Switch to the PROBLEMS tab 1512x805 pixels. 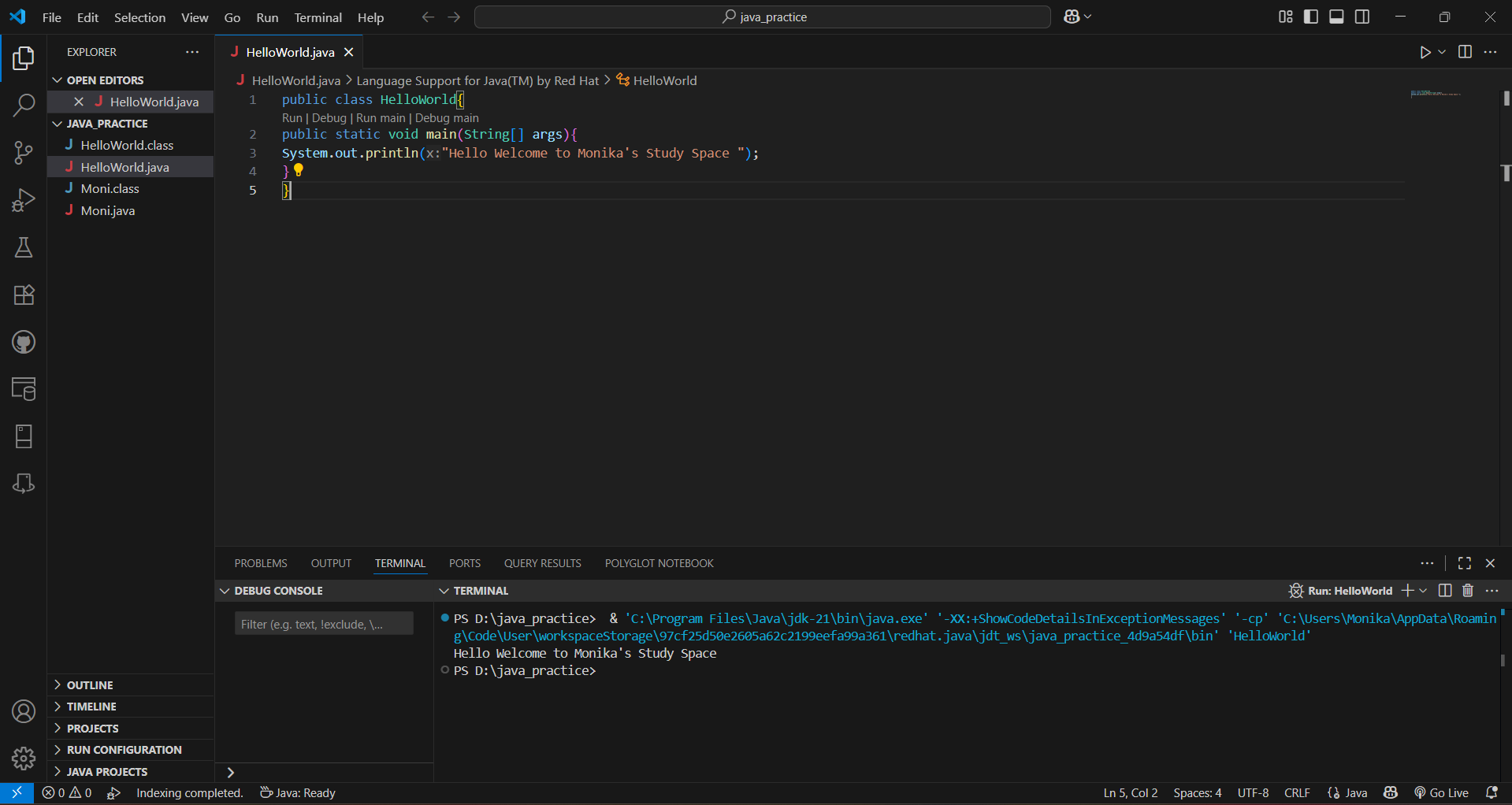pos(260,562)
